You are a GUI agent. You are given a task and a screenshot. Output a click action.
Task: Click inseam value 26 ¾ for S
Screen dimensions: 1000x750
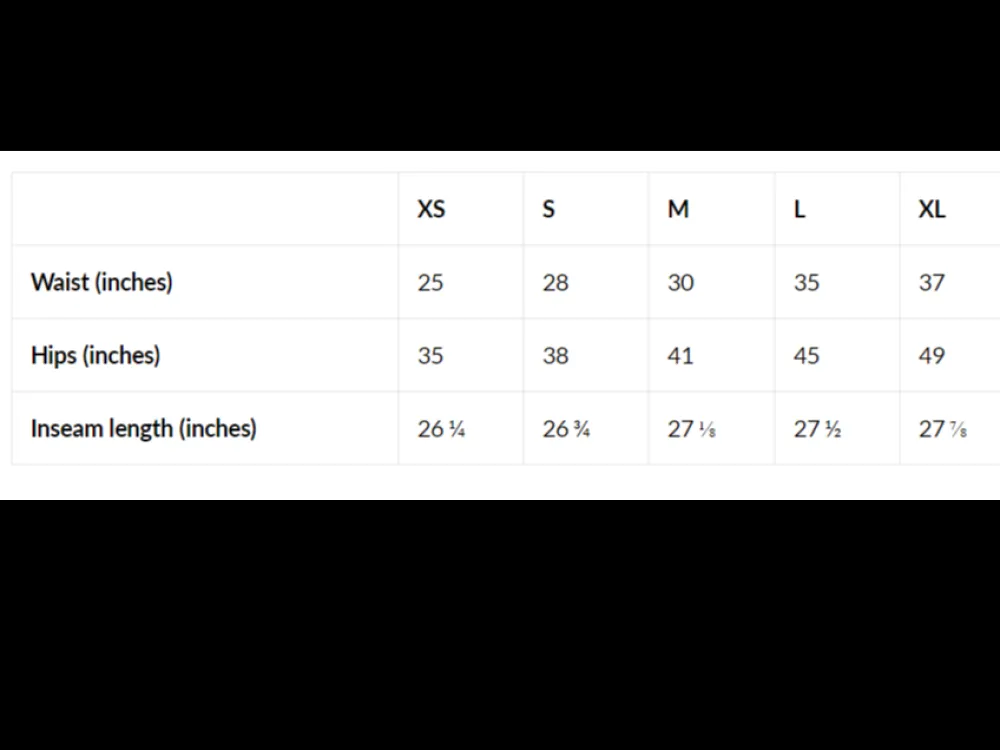[x=566, y=429]
